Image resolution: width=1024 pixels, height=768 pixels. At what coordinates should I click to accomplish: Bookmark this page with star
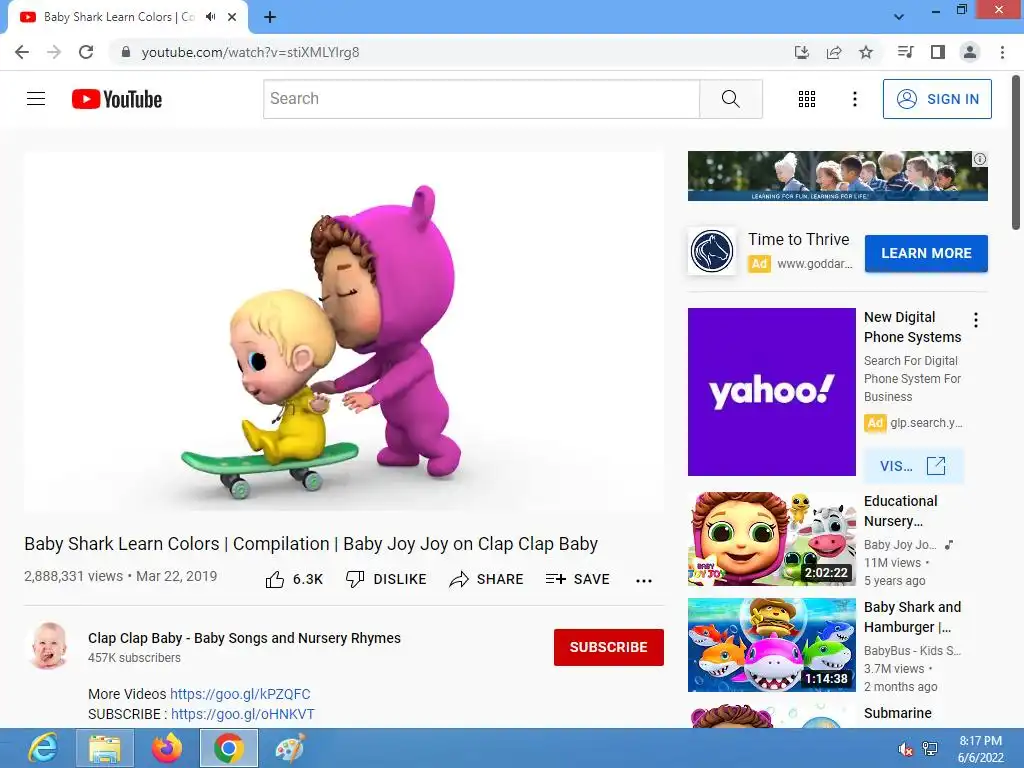(x=866, y=52)
